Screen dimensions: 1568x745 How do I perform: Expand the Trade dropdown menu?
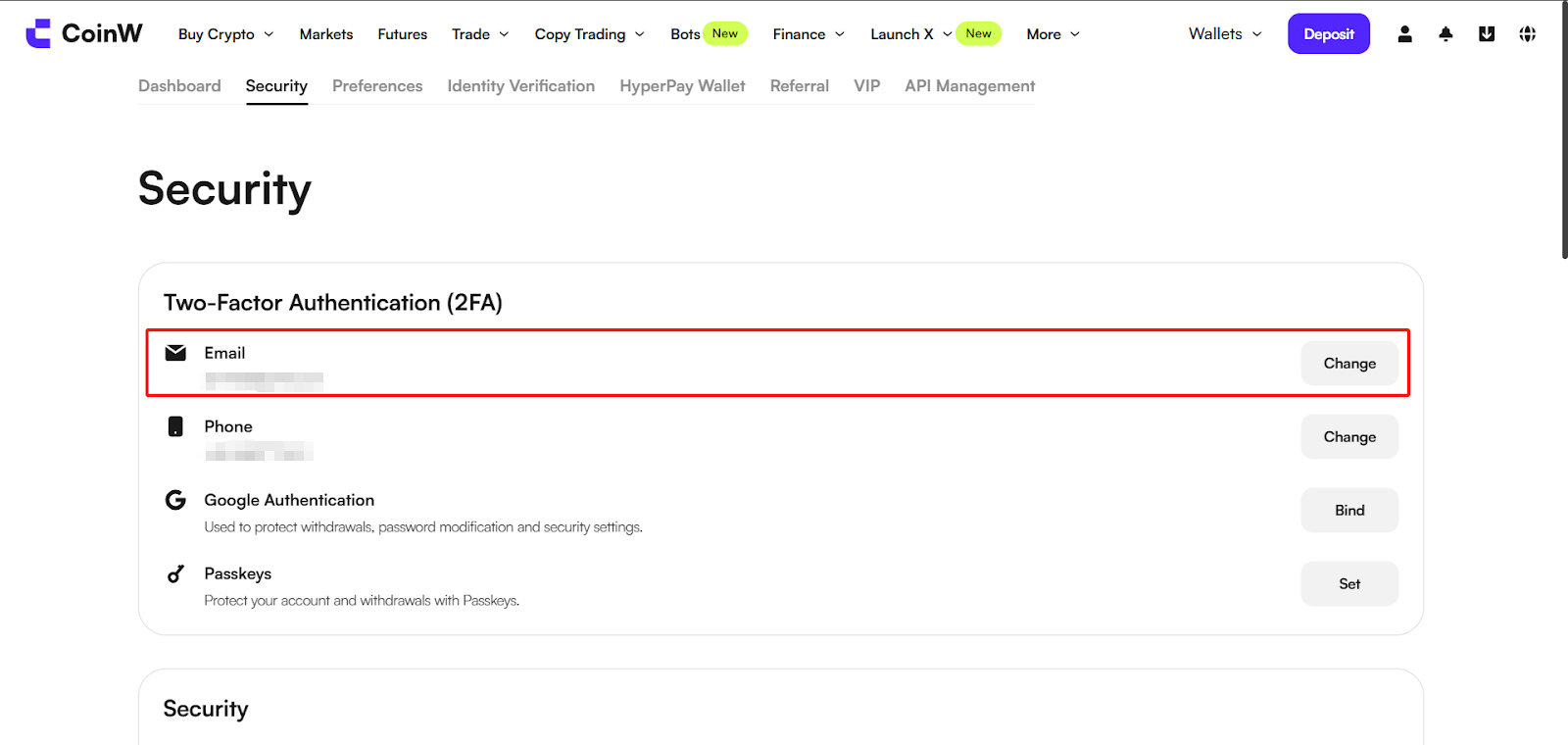[480, 34]
